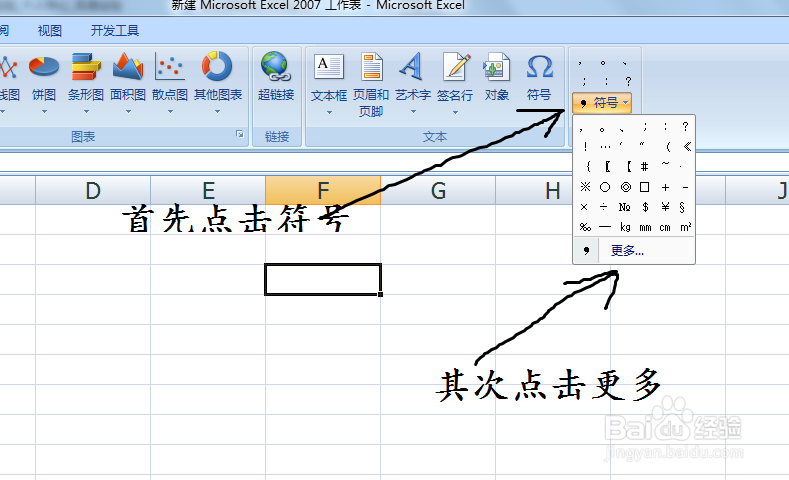The width and height of the screenshot is (789, 480).
Task: Insert an 对象 object
Action: pos(497,76)
